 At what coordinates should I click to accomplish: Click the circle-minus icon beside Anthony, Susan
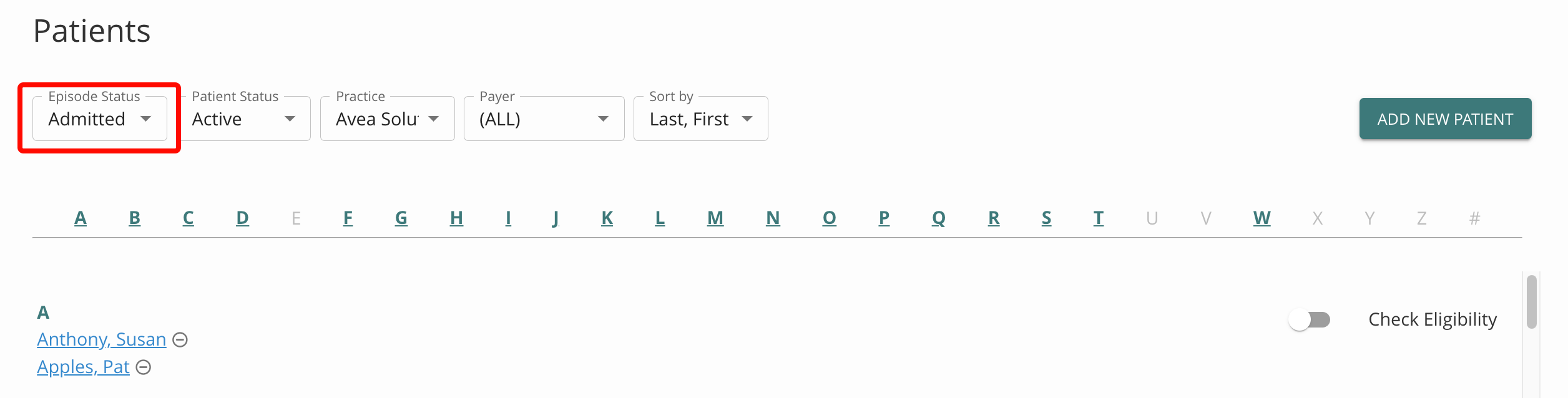[x=180, y=340]
